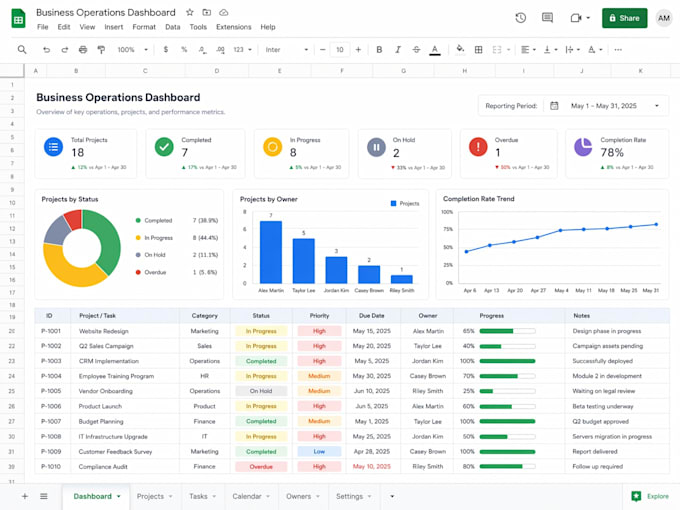Screen dimensions: 680x510
Task: Open text rotation dropdown
Action: (x=595, y=49)
